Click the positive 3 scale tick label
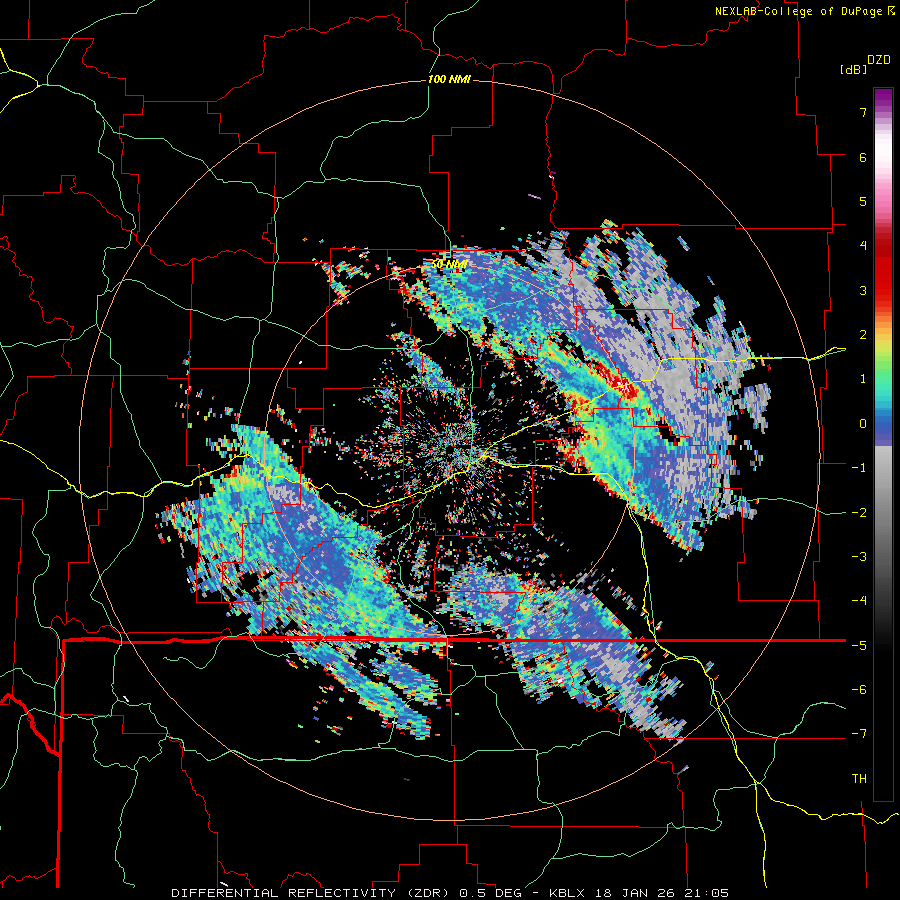 point(863,290)
